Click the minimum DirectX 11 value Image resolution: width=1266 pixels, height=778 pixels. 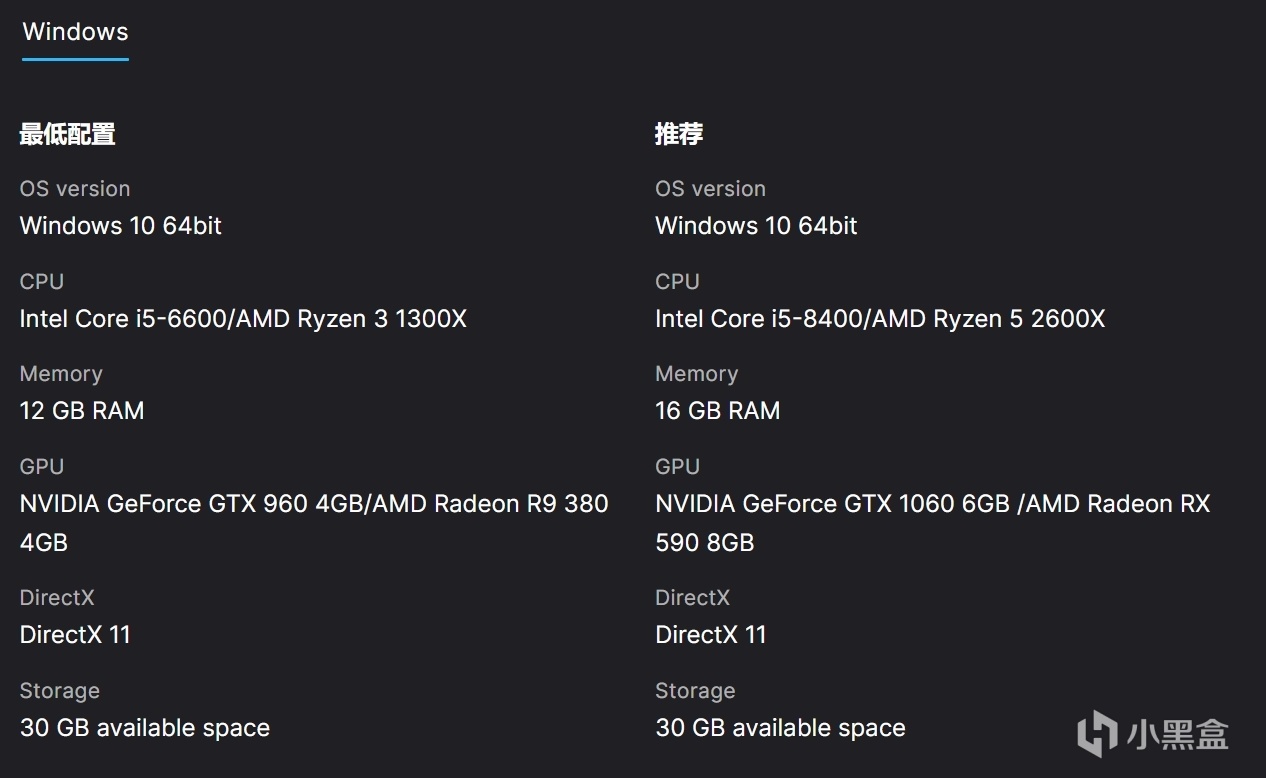[x=75, y=635]
